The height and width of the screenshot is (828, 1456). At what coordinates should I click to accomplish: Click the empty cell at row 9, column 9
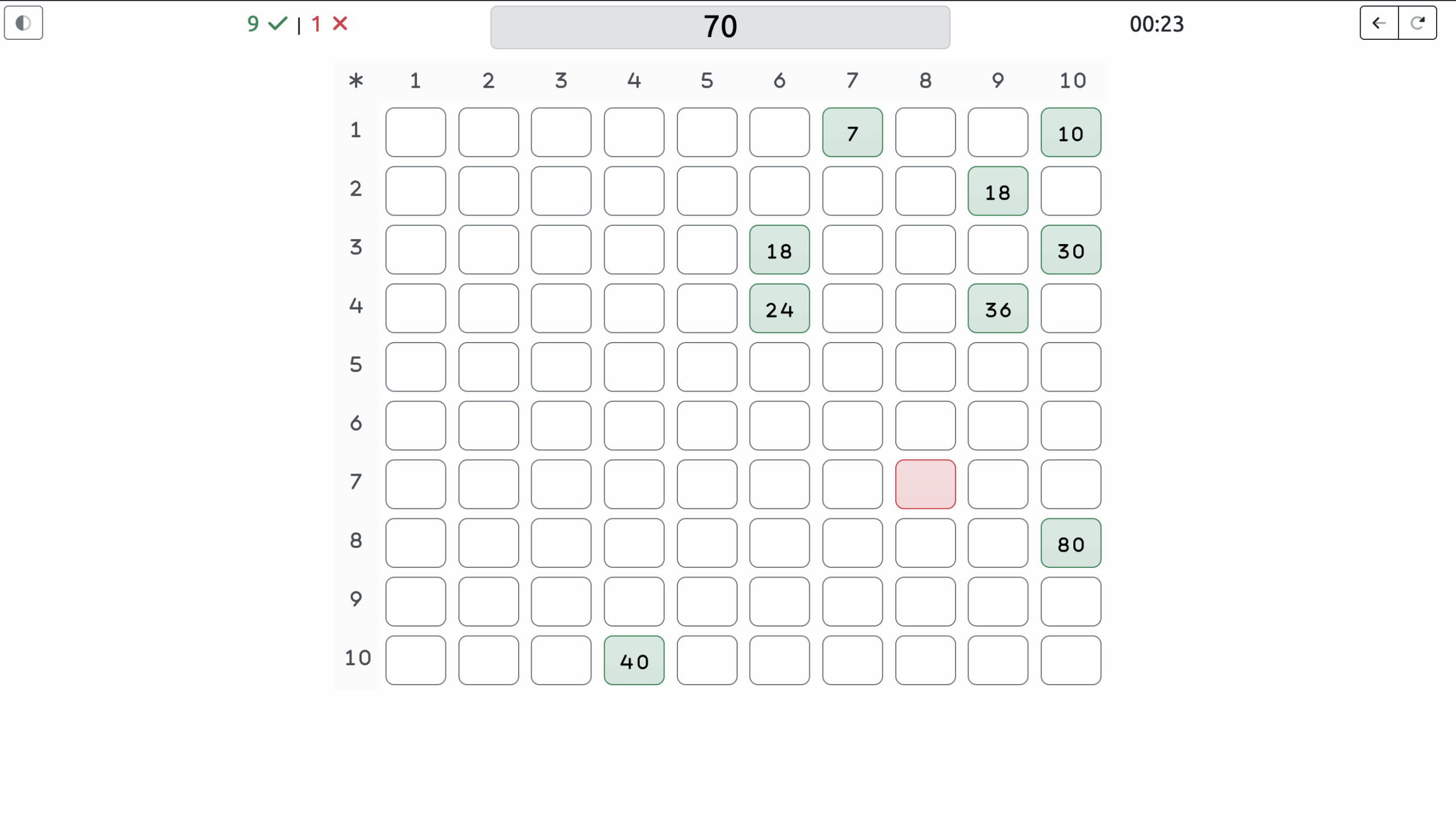click(998, 602)
